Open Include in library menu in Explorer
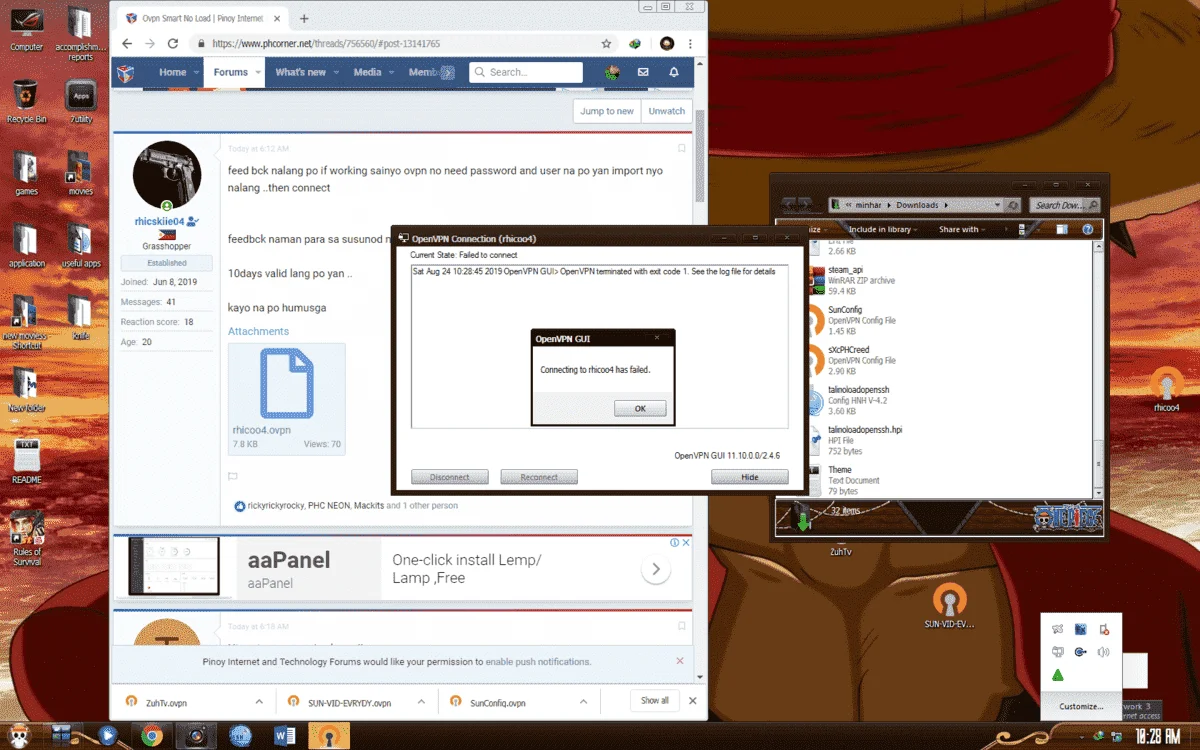The height and width of the screenshot is (750, 1200). coord(884,229)
